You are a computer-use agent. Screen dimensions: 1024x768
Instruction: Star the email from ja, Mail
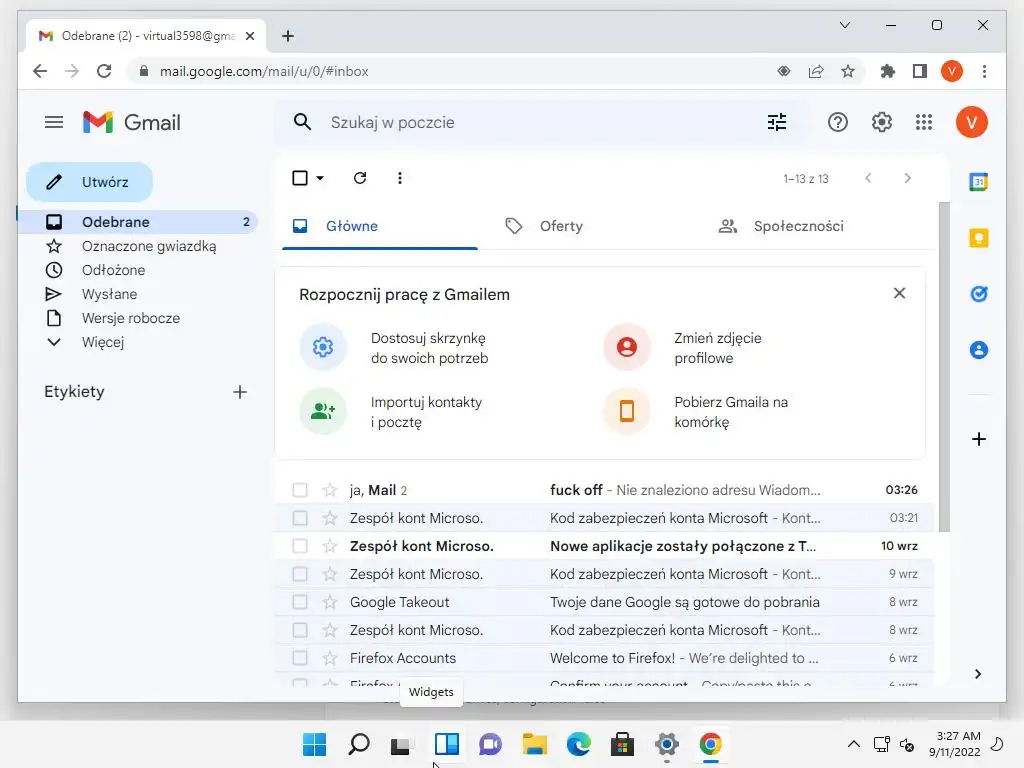pos(330,490)
